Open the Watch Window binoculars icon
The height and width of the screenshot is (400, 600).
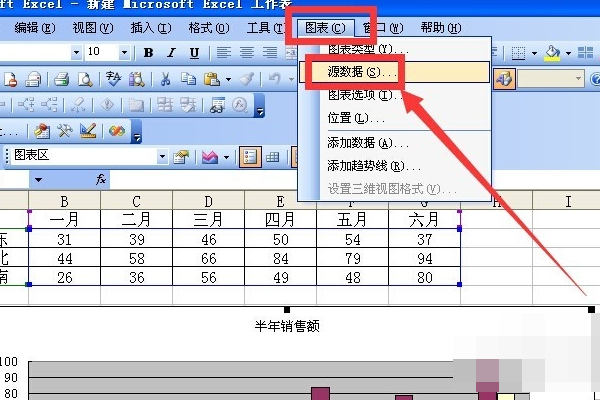coord(217,104)
